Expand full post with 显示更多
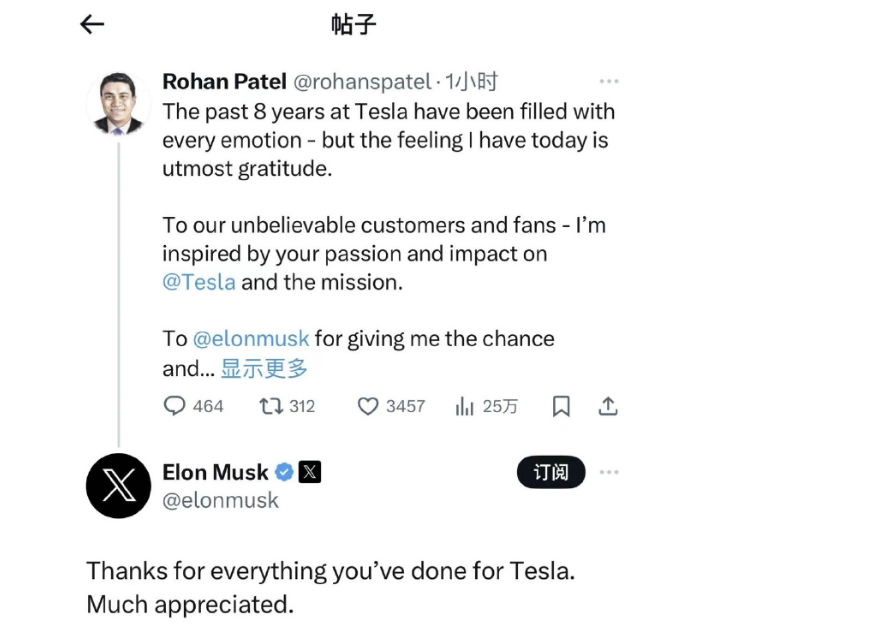Image resolution: width=886 pixels, height=642 pixels. pyautogui.click(x=264, y=368)
